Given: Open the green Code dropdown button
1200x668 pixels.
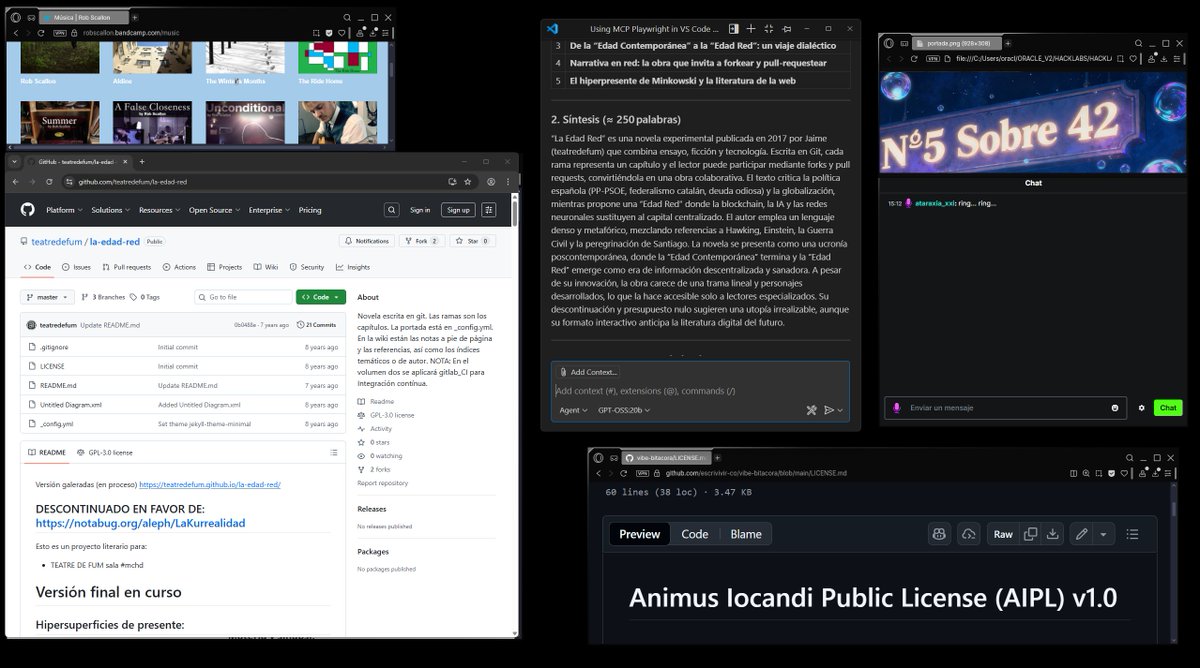Looking at the screenshot, I should click(x=321, y=297).
